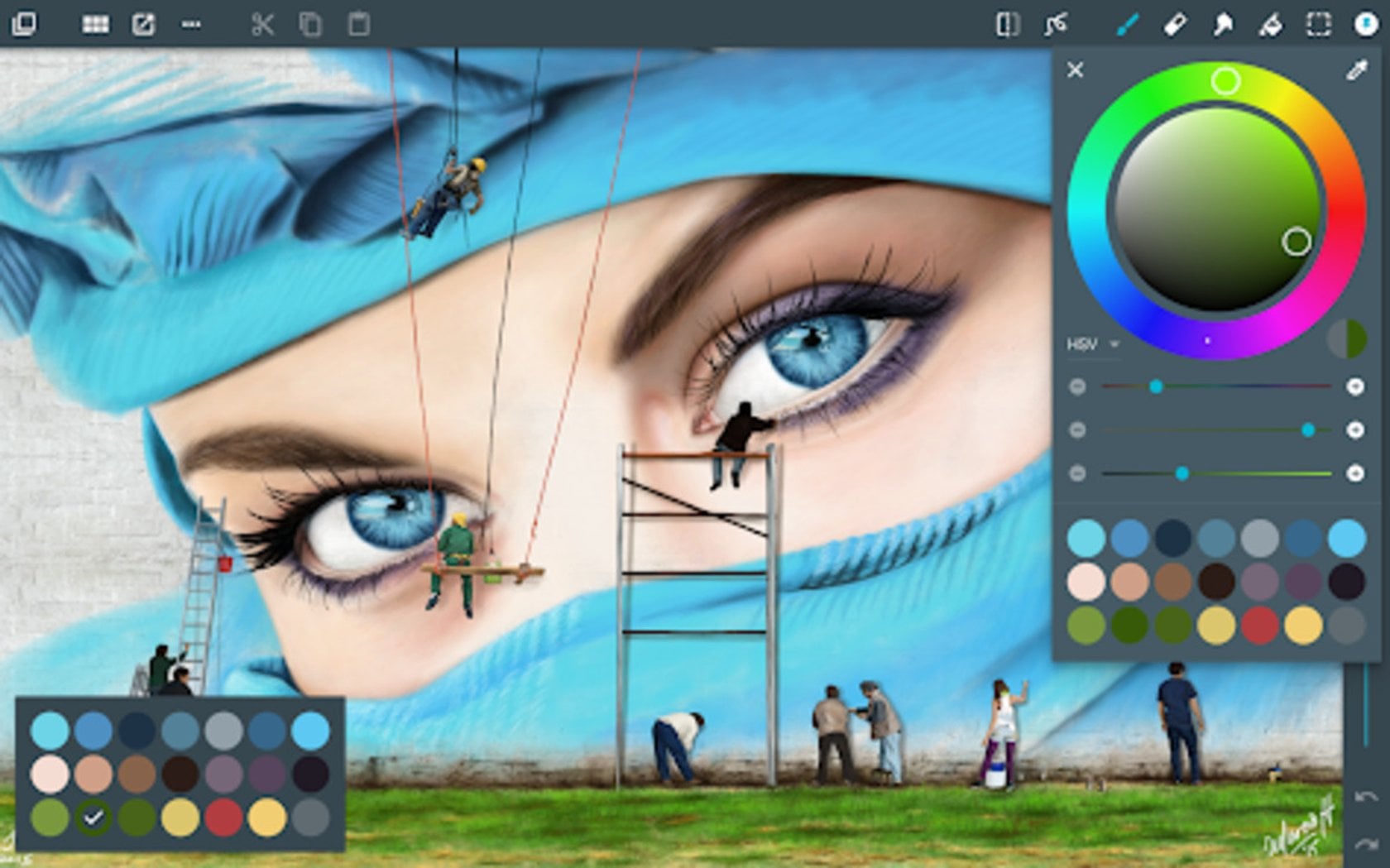Pick a color with the eyedropper
The width and height of the screenshot is (1390, 868).
point(1354,70)
